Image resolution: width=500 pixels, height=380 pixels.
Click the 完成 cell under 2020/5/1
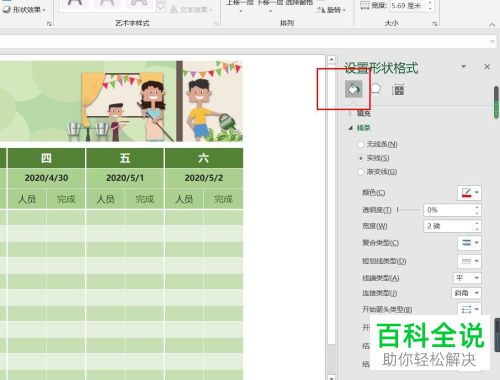[144, 199]
